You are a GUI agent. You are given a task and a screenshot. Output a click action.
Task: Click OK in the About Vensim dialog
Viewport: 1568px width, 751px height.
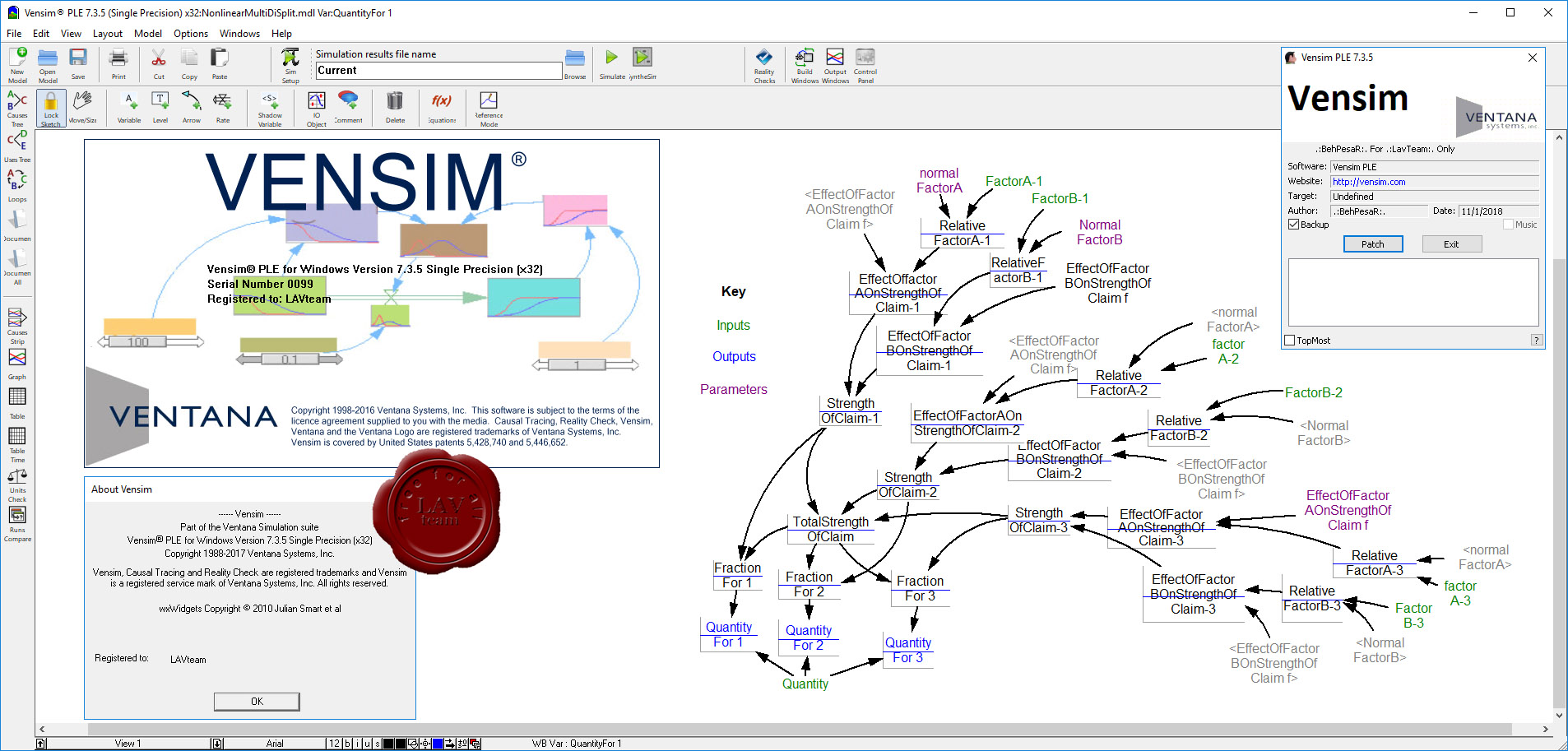pos(257,702)
